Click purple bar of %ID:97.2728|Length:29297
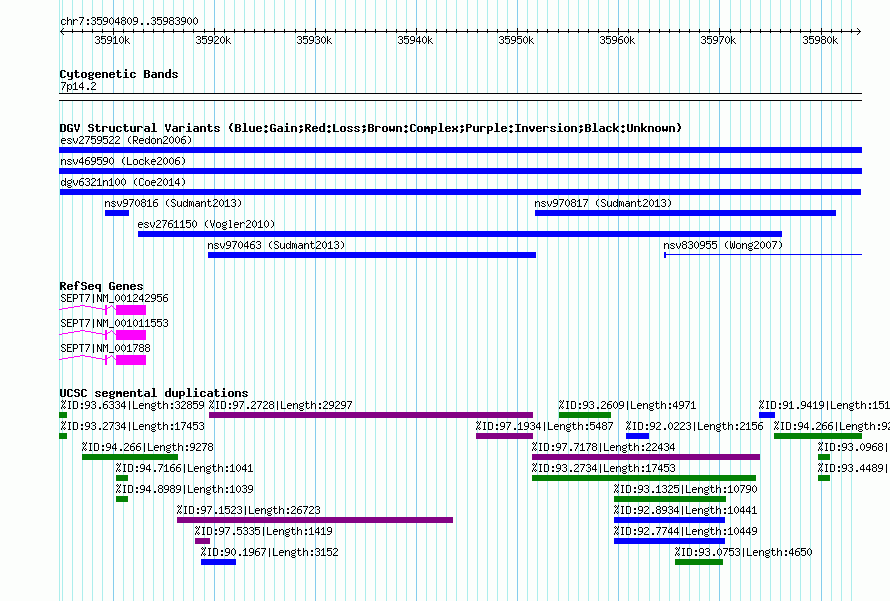 tap(371, 415)
